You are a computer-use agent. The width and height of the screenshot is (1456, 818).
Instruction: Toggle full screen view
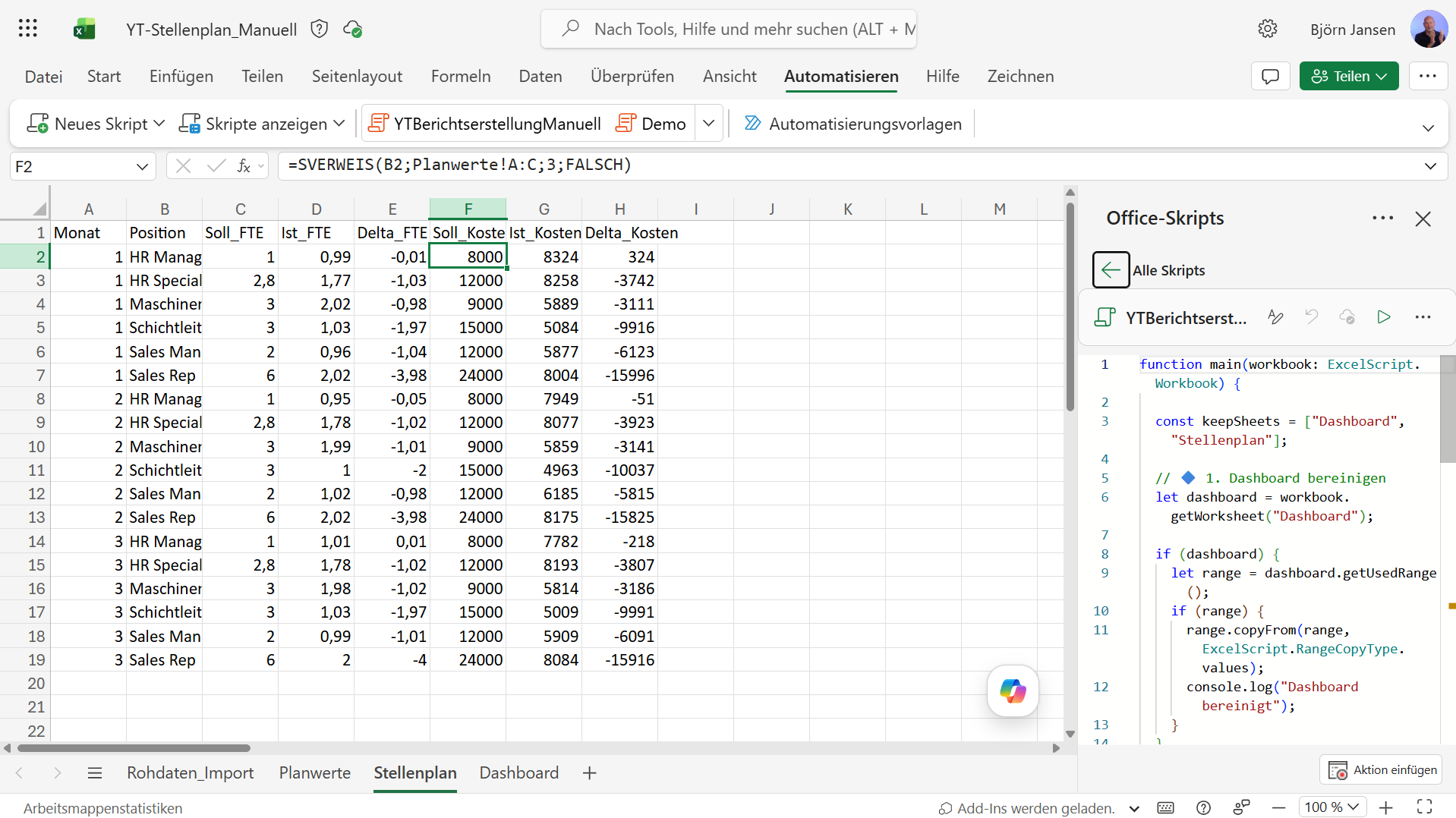(x=1425, y=807)
